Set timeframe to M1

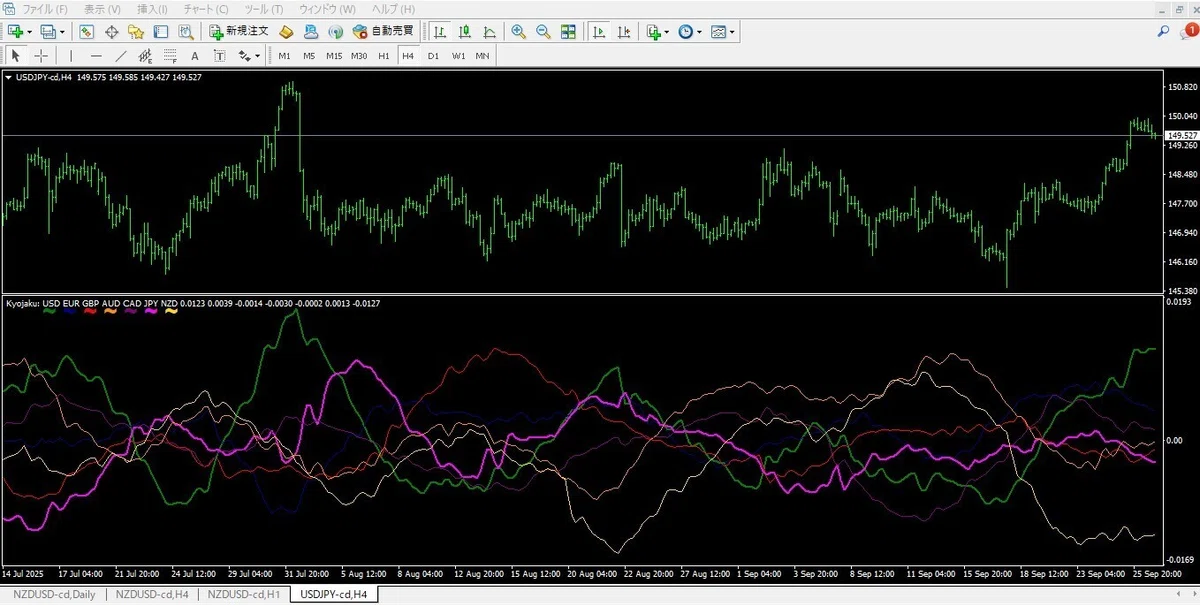point(285,56)
